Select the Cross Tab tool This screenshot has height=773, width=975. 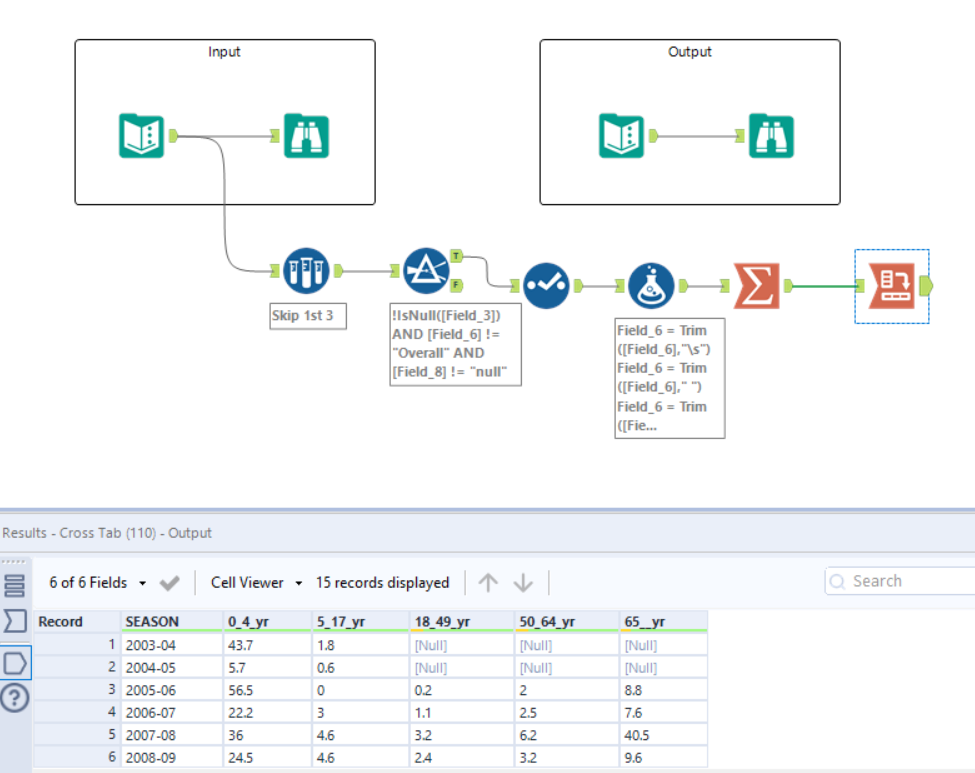892,285
